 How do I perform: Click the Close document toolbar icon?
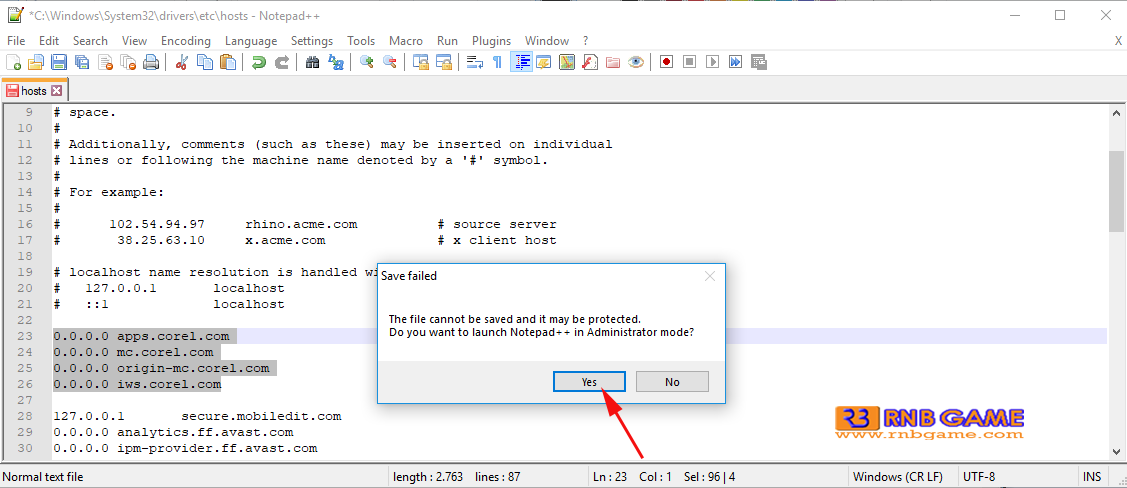[106, 63]
